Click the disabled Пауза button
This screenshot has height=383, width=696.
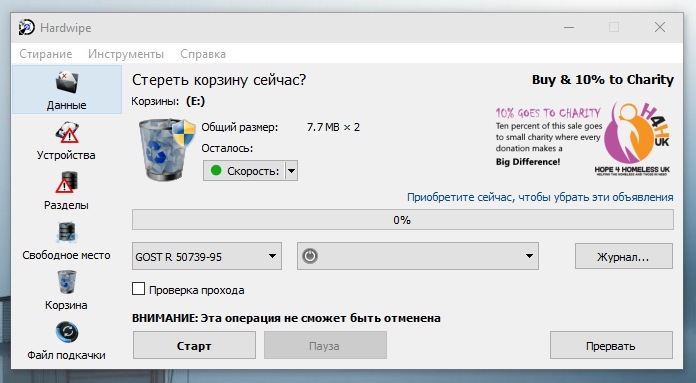pyautogui.click(x=325, y=345)
